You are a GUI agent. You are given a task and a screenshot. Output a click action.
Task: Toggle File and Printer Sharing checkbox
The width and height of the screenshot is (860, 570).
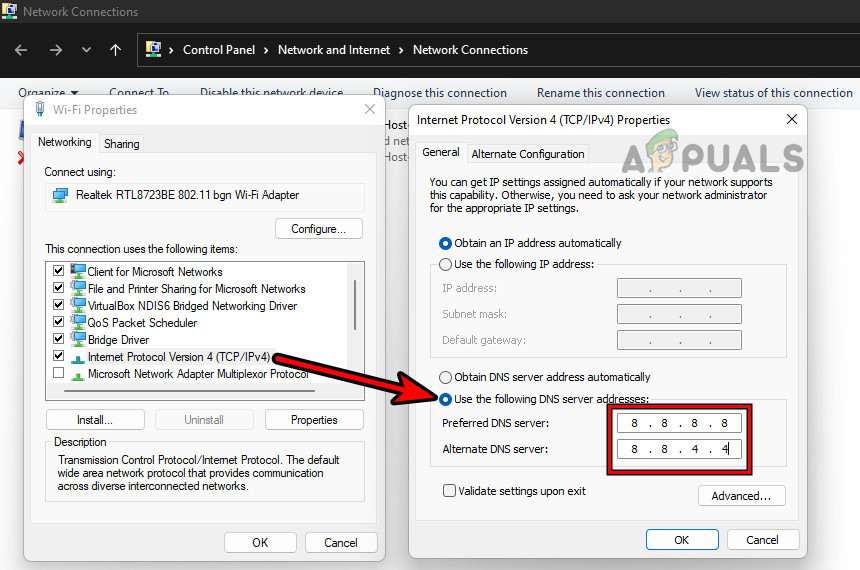(58, 287)
